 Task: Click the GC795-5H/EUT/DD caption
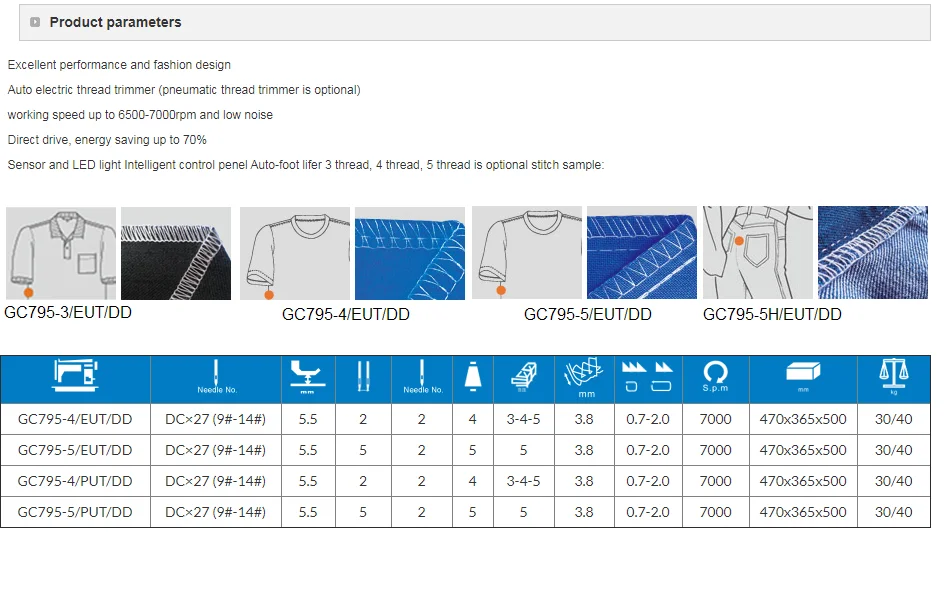tap(772, 314)
